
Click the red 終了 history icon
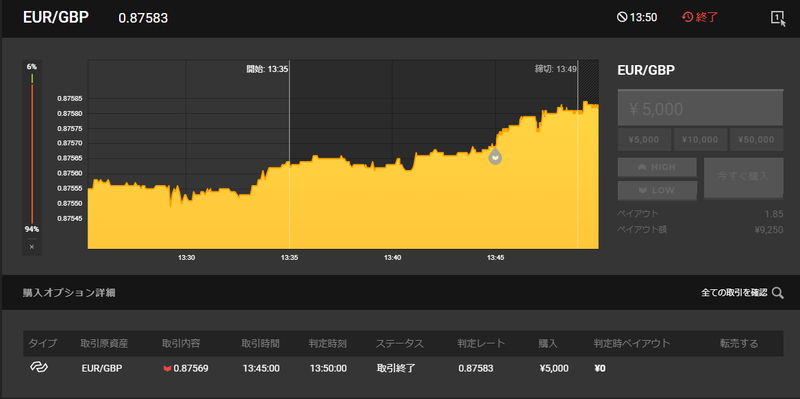(x=687, y=17)
